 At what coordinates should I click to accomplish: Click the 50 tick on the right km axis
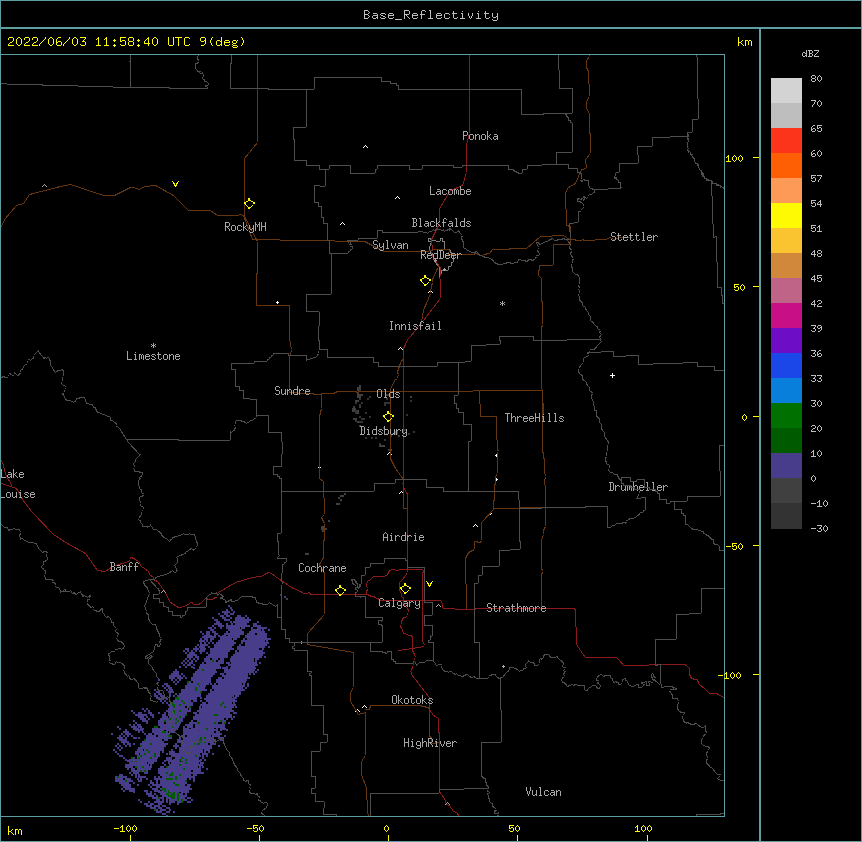(x=739, y=287)
